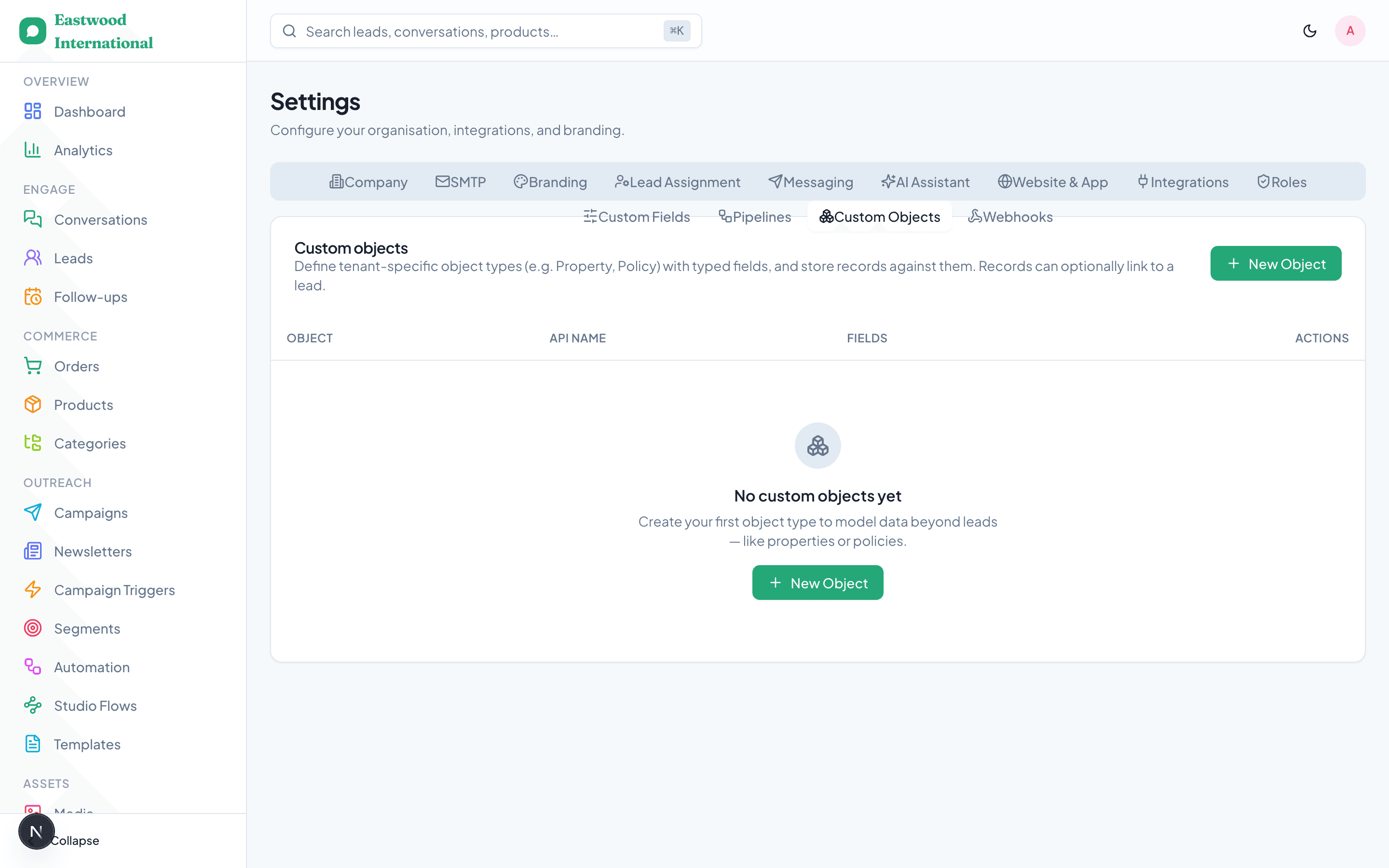Go to Conversations link
Screen dimensions: 1389x868
pyautogui.click(x=100, y=219)
